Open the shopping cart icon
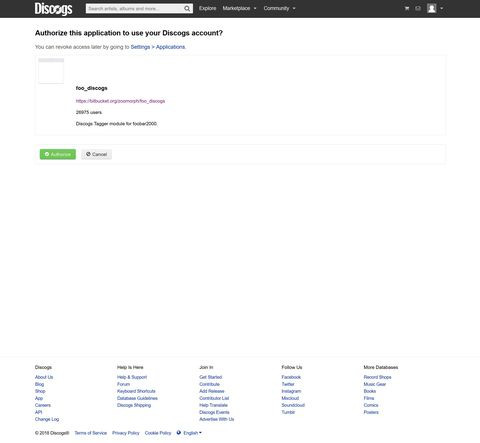This screenshot has width=480, height=443. coord(407,8)
